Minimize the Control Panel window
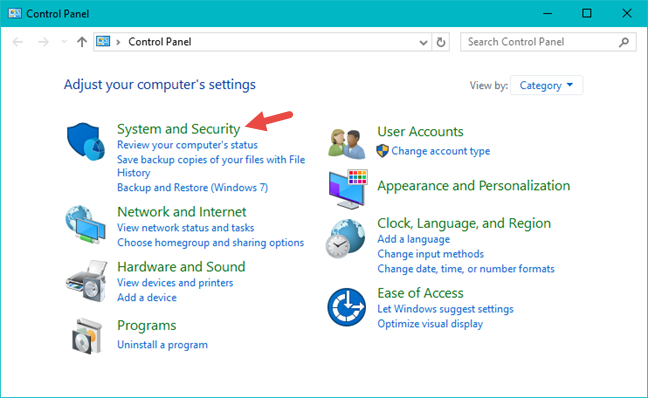The height and width of the screenshot is (398, 648). 548,13
